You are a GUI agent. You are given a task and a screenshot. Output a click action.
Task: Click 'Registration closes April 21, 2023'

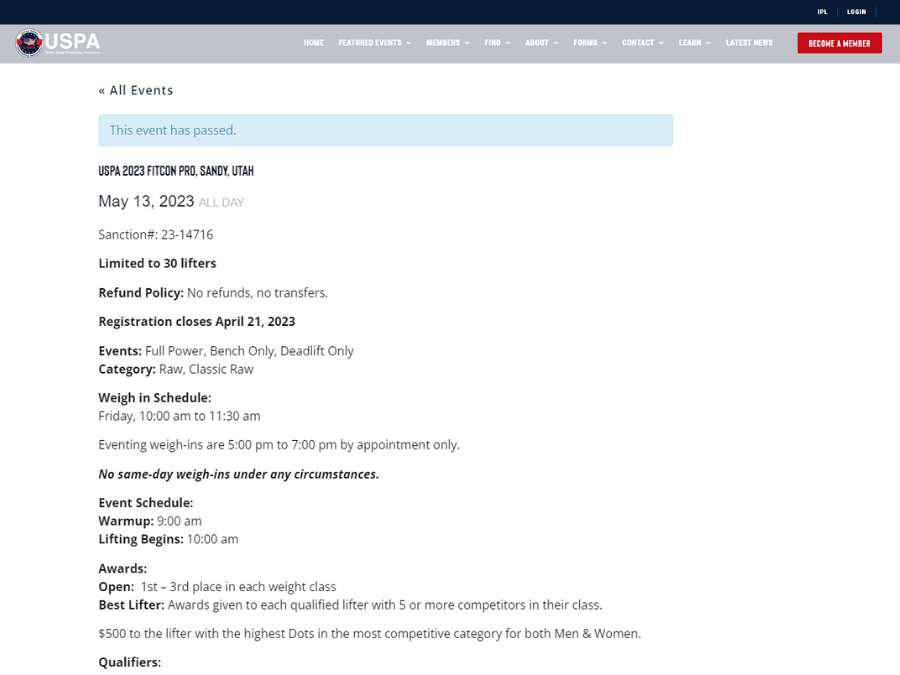pos(197,321)
